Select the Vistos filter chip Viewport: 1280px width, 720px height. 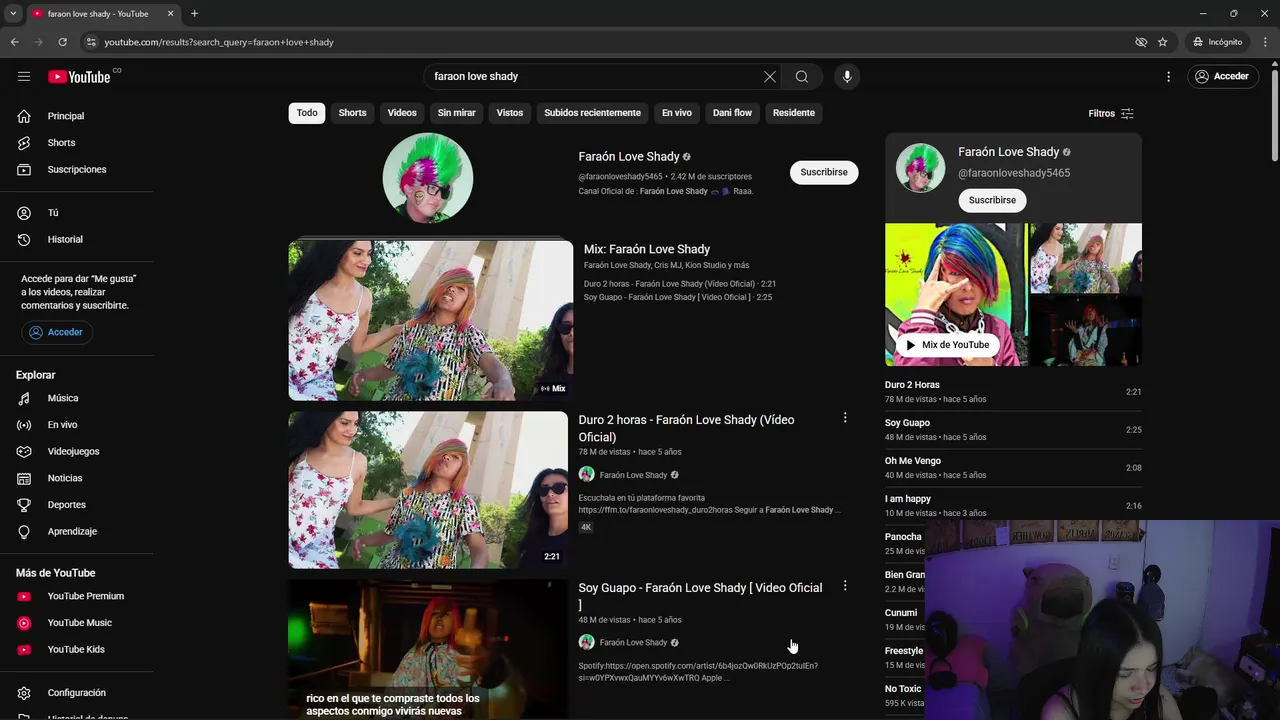coord(510,113)
